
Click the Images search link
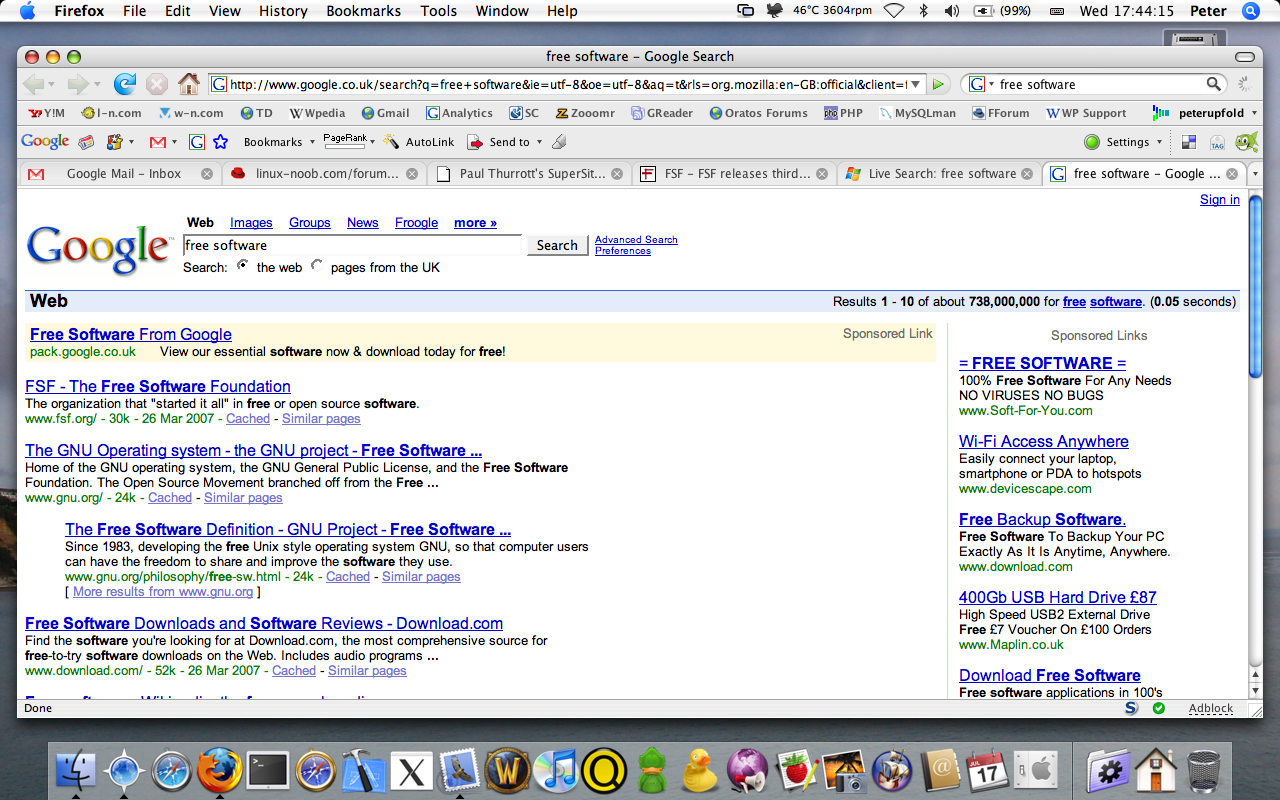[x=251, y=222]
